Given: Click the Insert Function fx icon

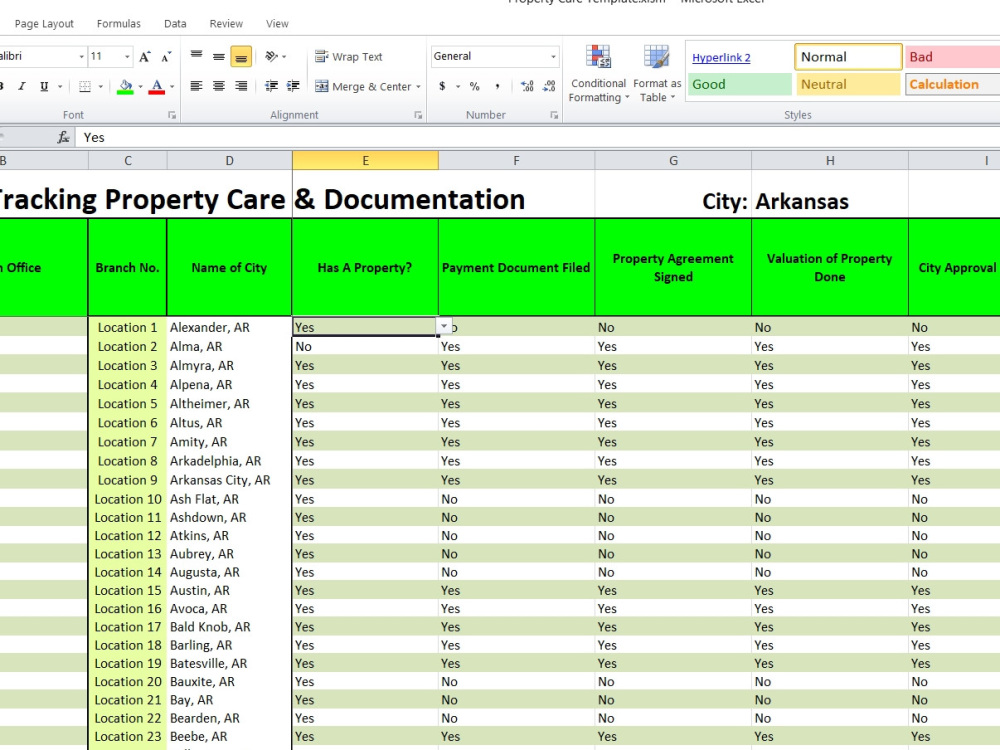Looking at the screenshot, I should (64, 137).
